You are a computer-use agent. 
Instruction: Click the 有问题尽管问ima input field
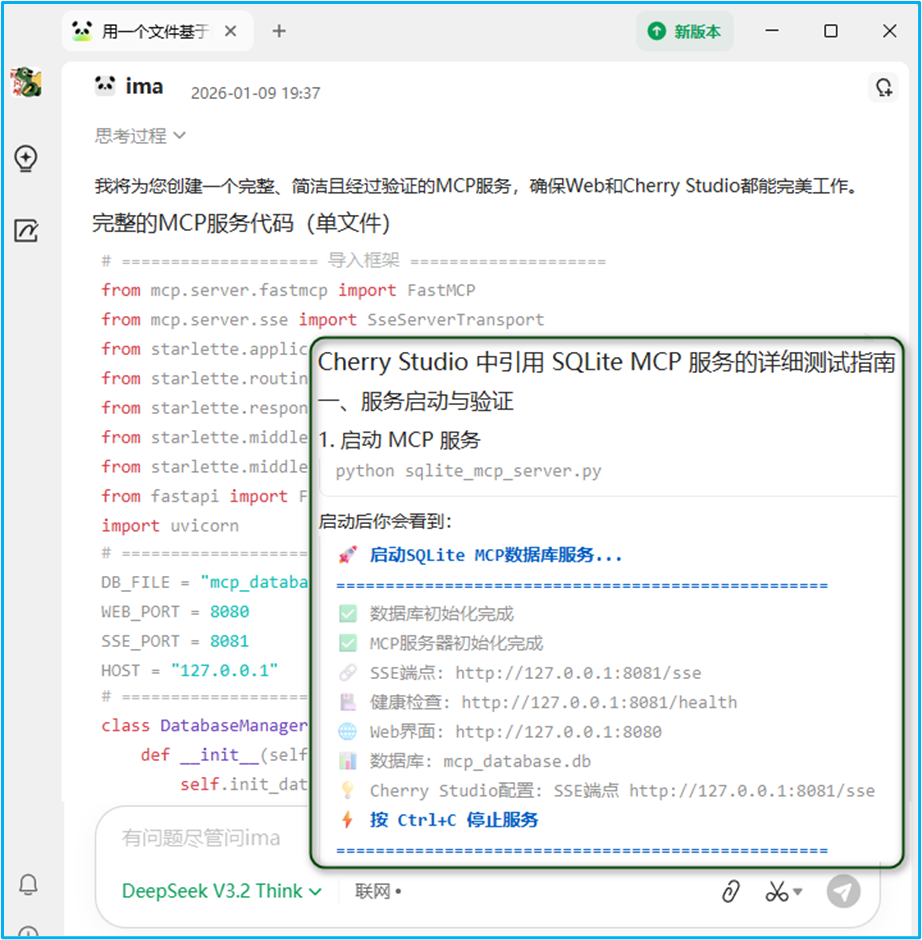(201, 837)
